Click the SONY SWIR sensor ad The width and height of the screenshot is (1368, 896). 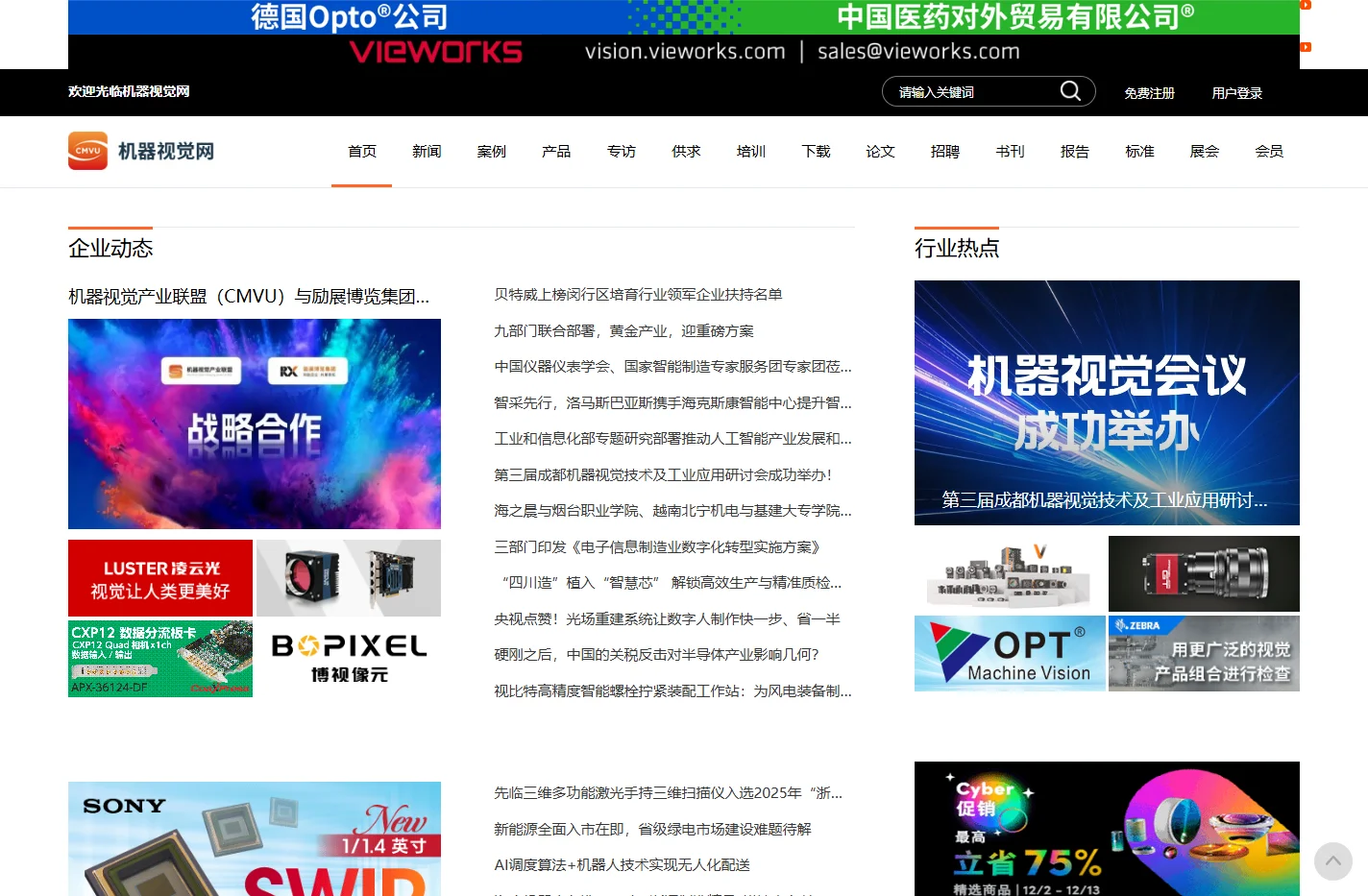click(255, 838)
